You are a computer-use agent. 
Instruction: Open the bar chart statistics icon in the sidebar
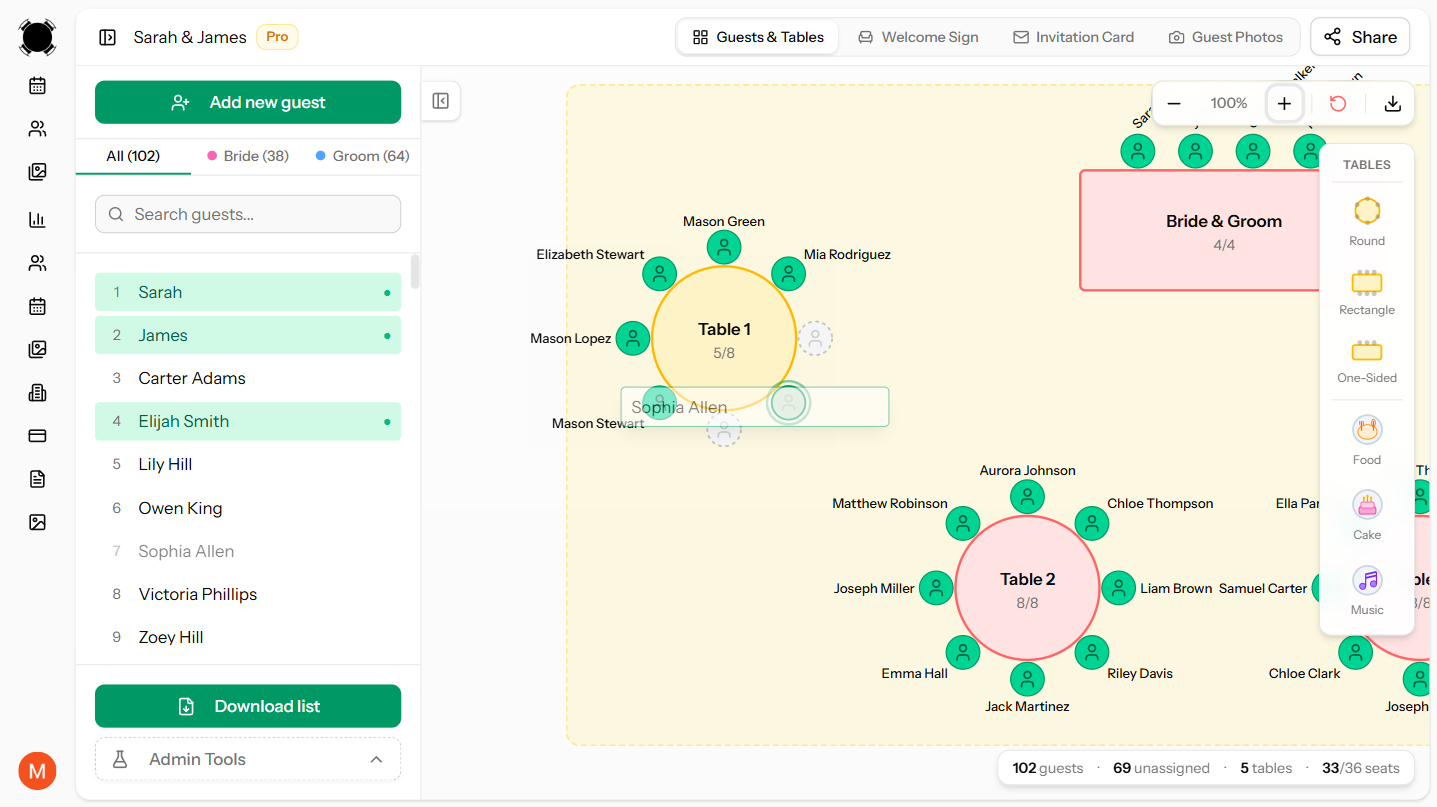click(38, 220)
